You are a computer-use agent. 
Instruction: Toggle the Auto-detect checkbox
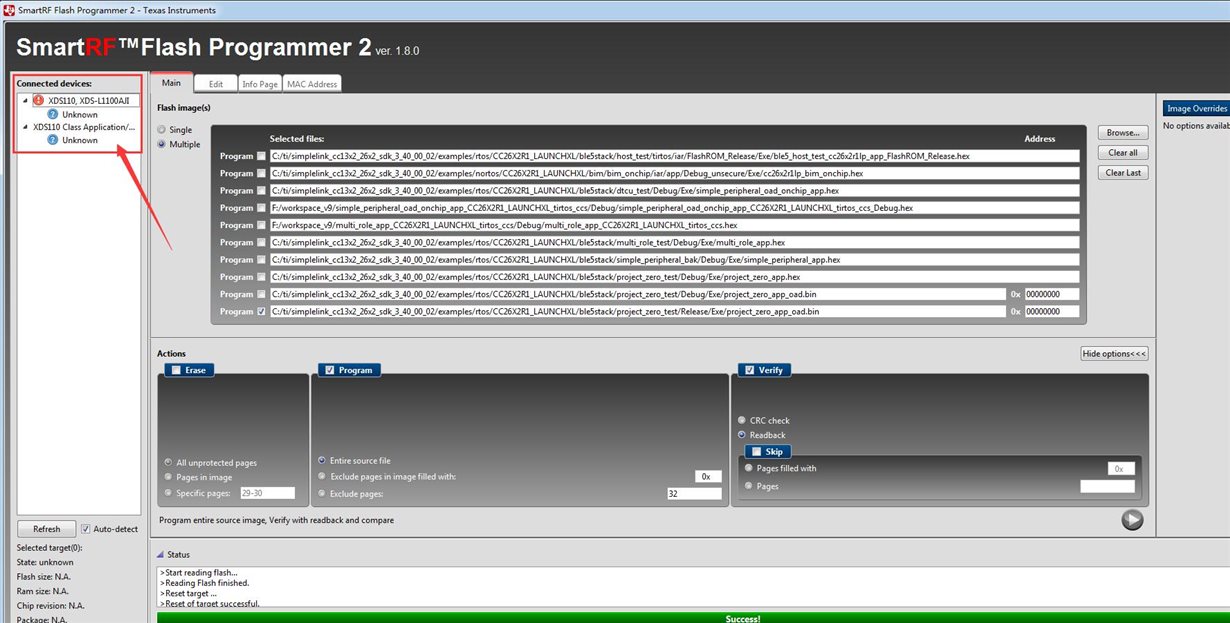coord(86,529)
